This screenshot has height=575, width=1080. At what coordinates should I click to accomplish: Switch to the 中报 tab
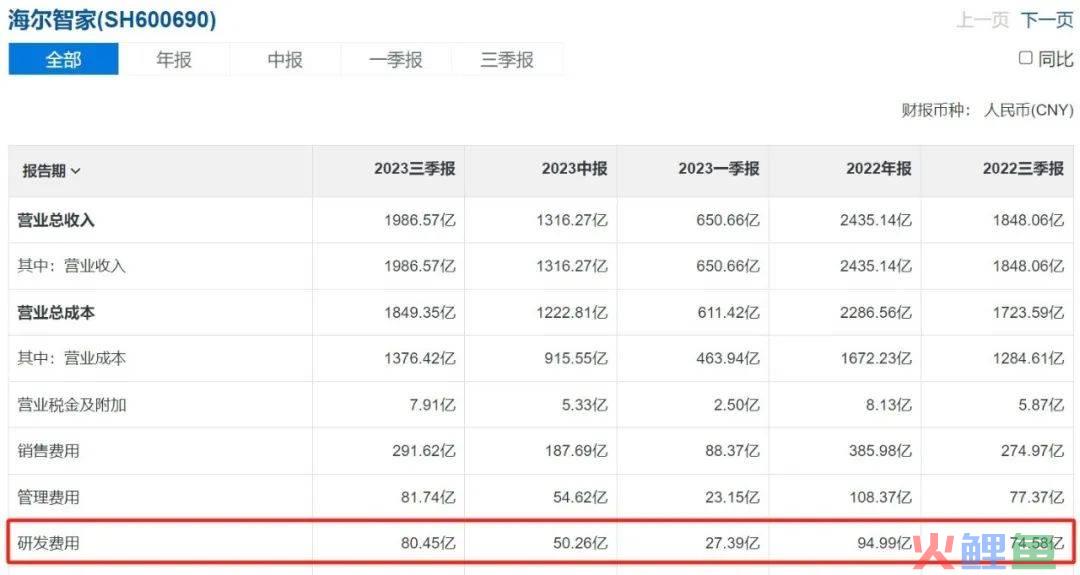[285, 59]
